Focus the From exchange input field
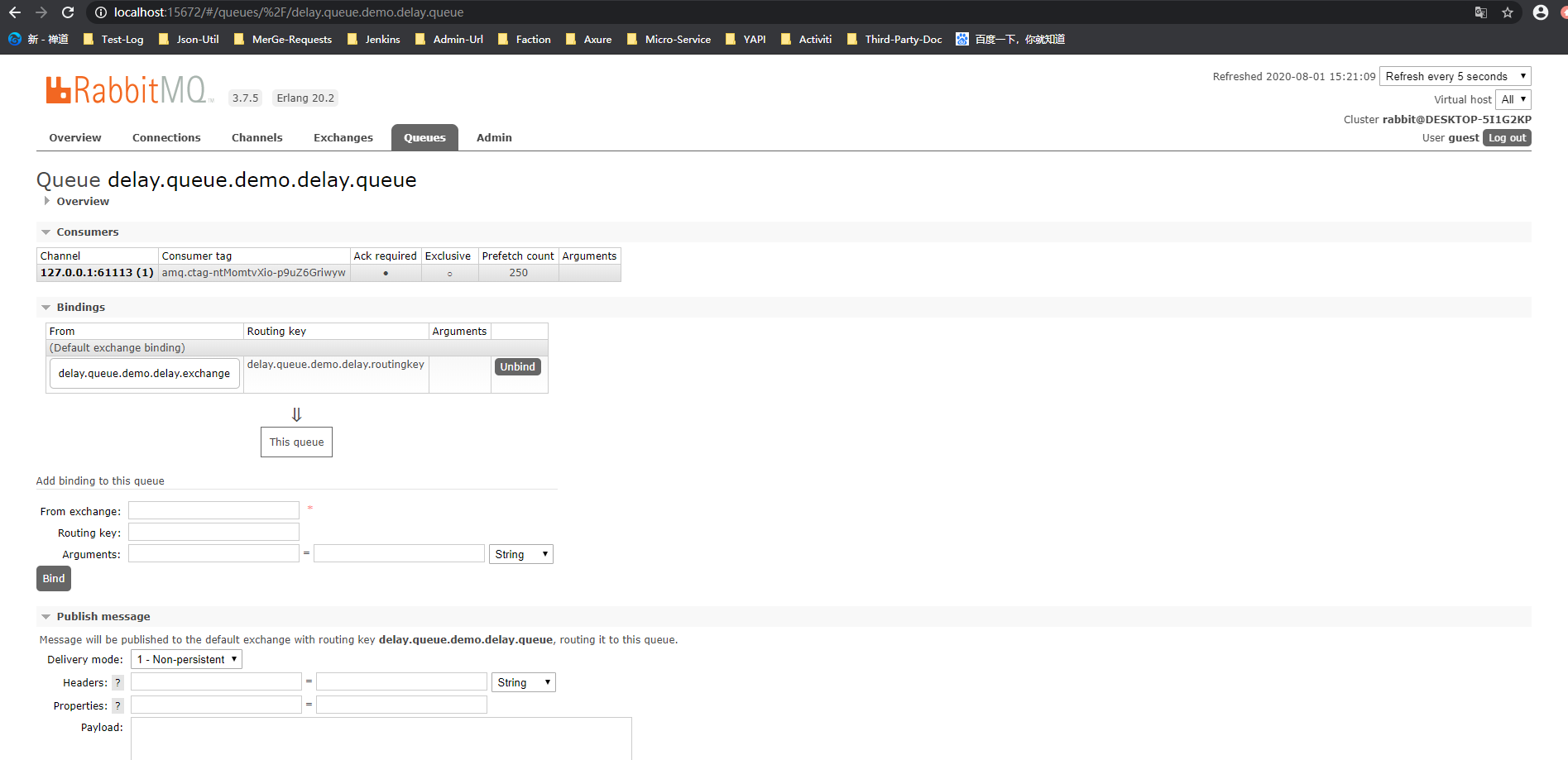Viewport: 1568px width, 760px height. point(213,510)
